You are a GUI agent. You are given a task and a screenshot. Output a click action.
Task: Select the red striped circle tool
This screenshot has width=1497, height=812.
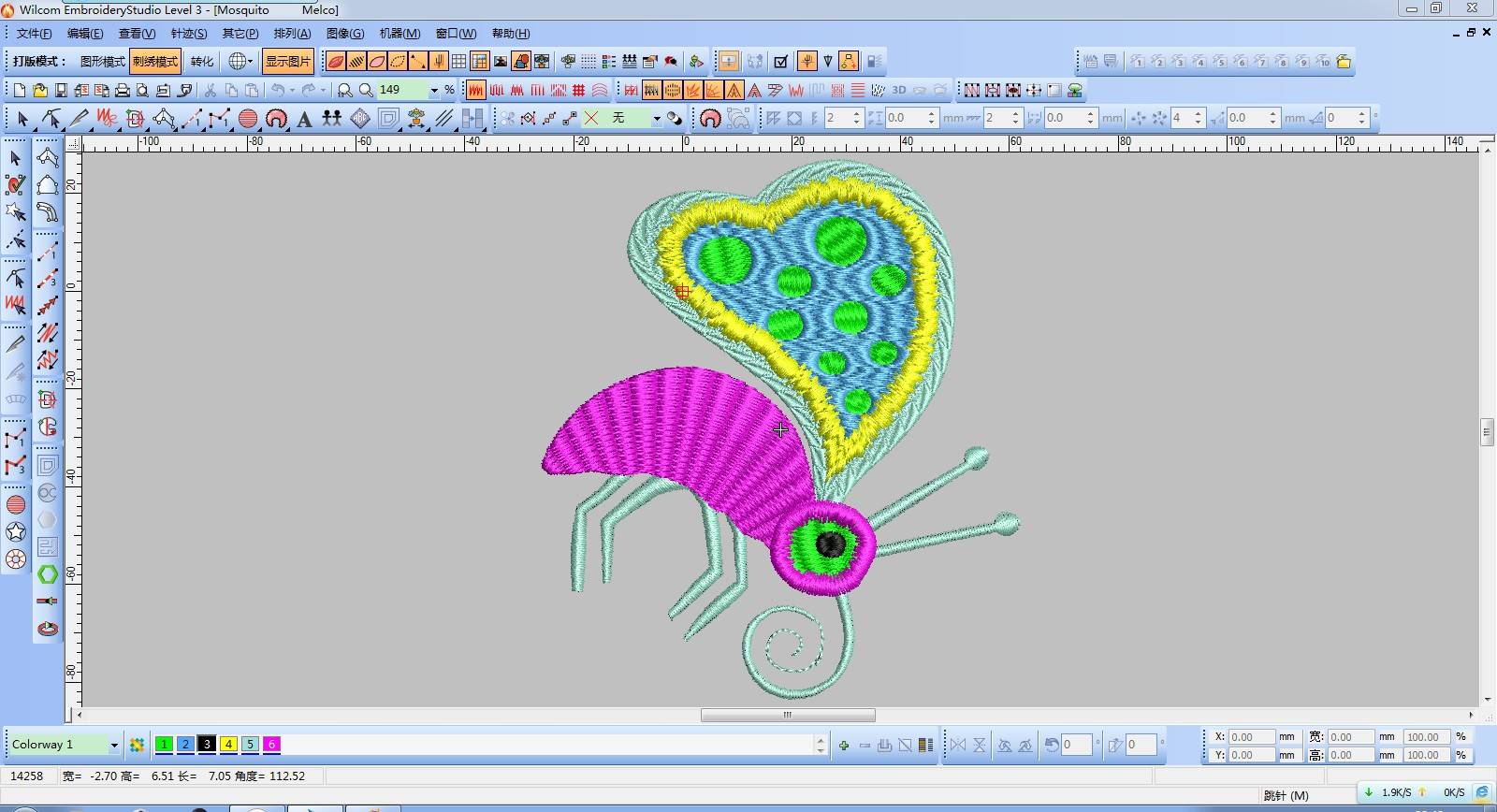pyautogui.click(x=248, y=119)
